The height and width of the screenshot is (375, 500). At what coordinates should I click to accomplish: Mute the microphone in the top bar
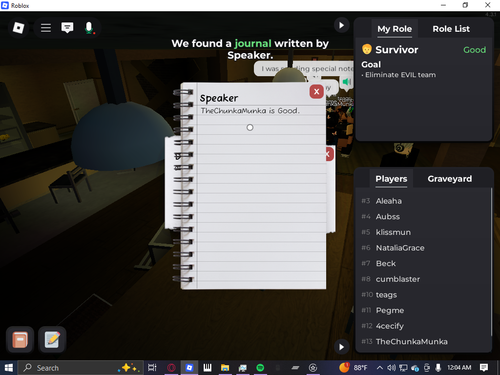[89, 28]
